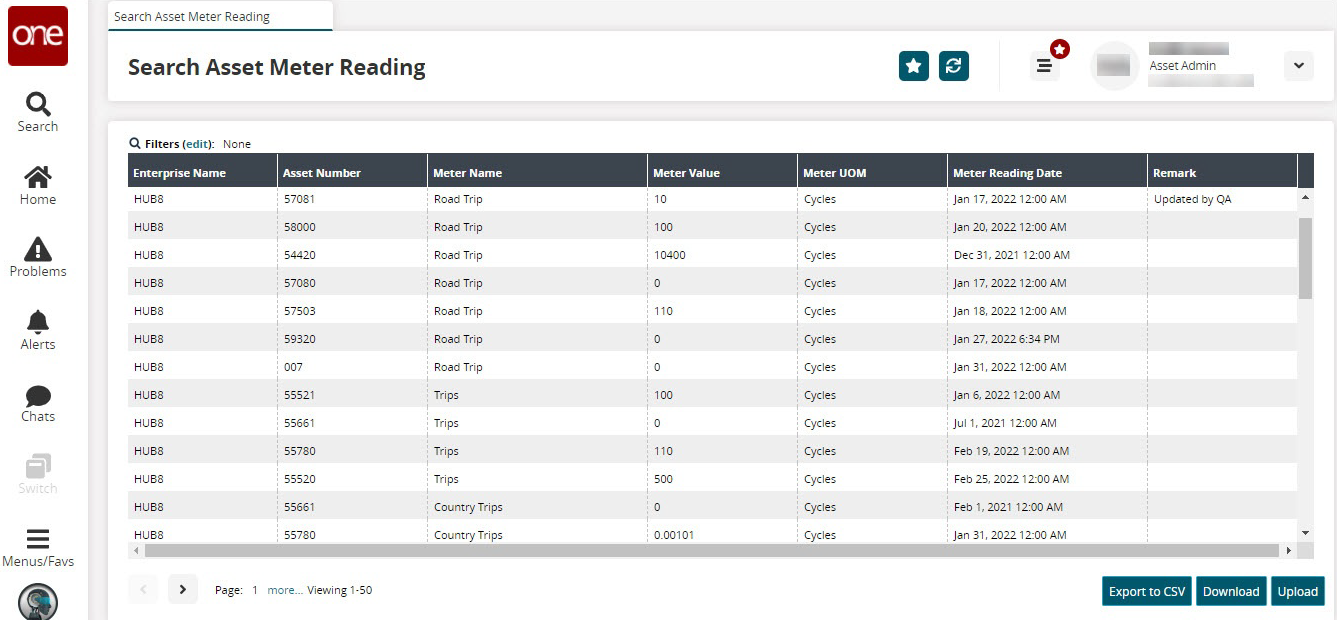
Task: Sort by Remark column header
Action: [x=1222, y=173]
